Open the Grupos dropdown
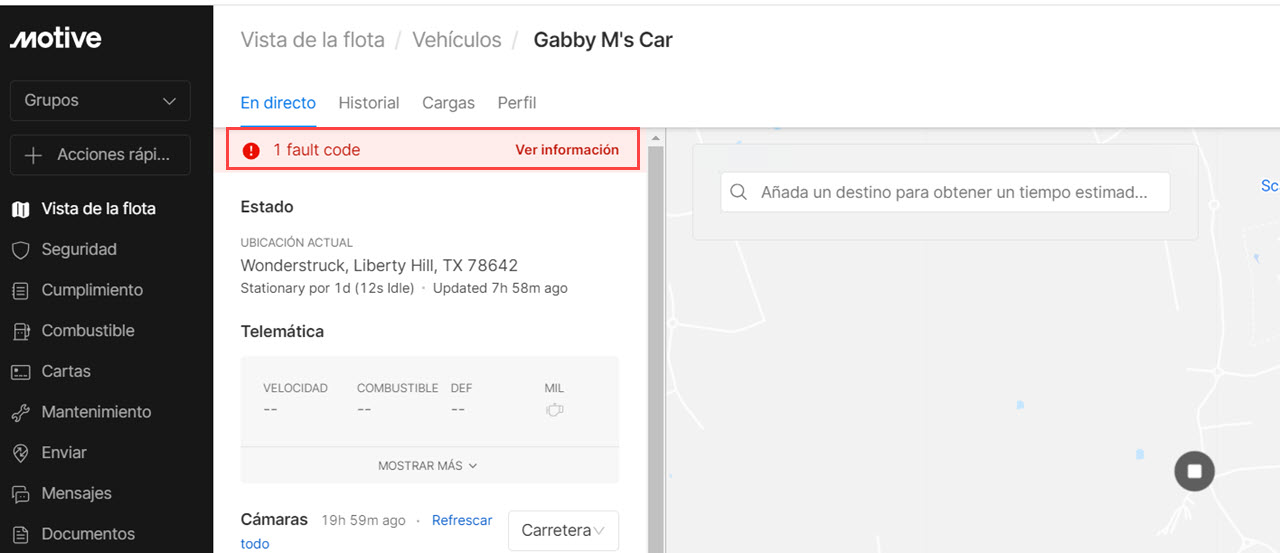 point(100,101)
